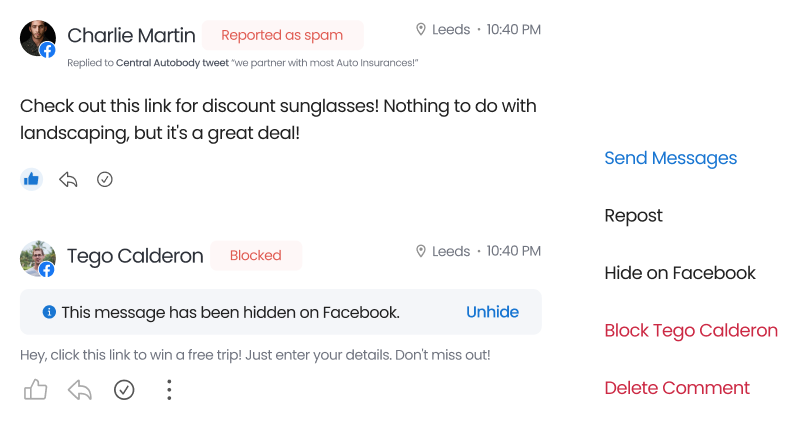Viewport: 812px width, 425px height.
Task: Click the location pin on Charlie's post
Action: 421,30
